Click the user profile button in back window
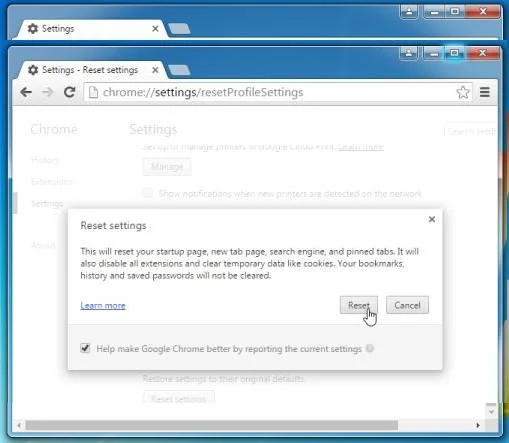The width and height of the screenshot is (509, 443). (409, 12)
